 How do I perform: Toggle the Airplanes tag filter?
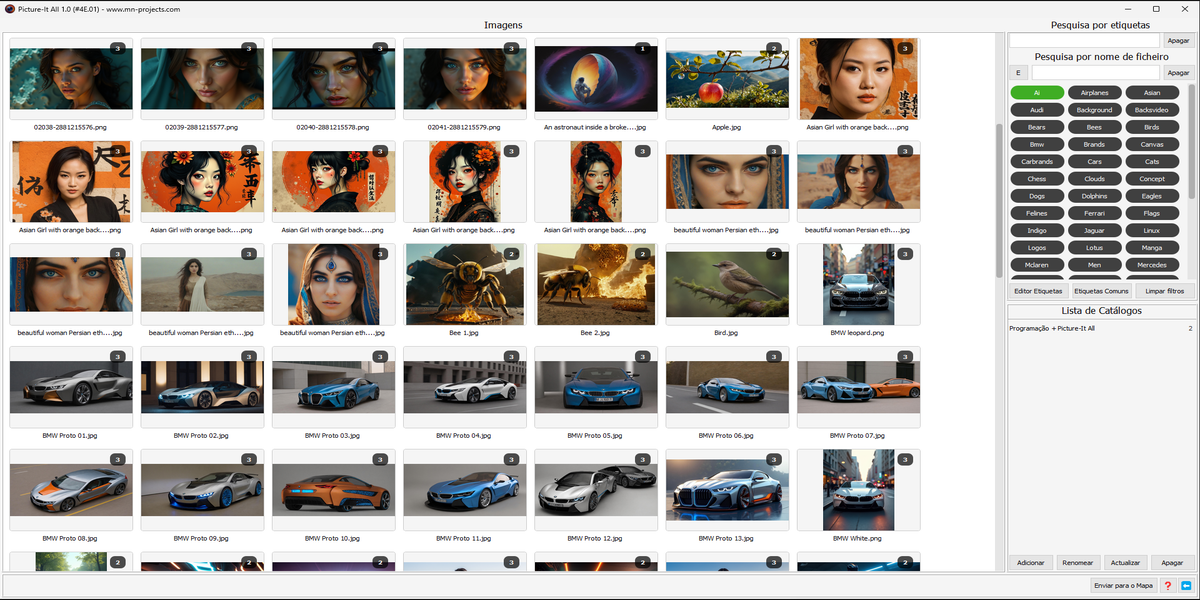pyautogui.click(x=1095, y=92)
